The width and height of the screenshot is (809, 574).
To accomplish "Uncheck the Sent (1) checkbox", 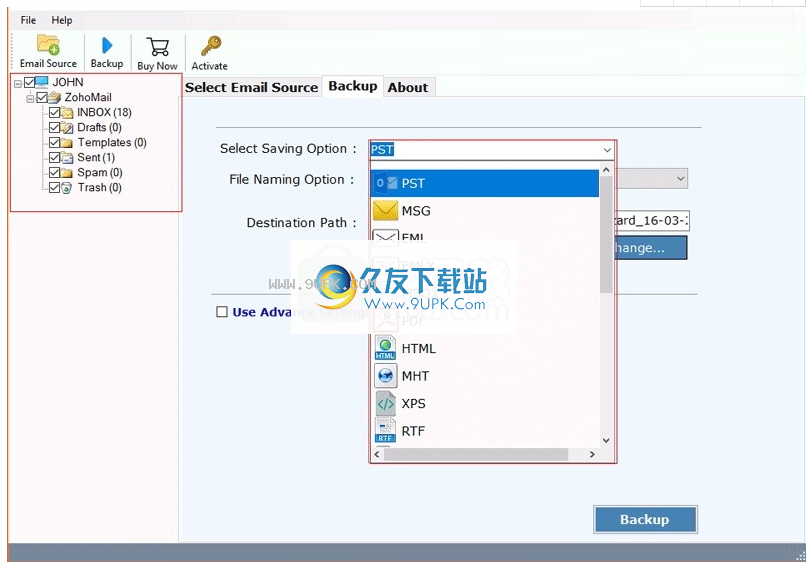I will point(55,157).
